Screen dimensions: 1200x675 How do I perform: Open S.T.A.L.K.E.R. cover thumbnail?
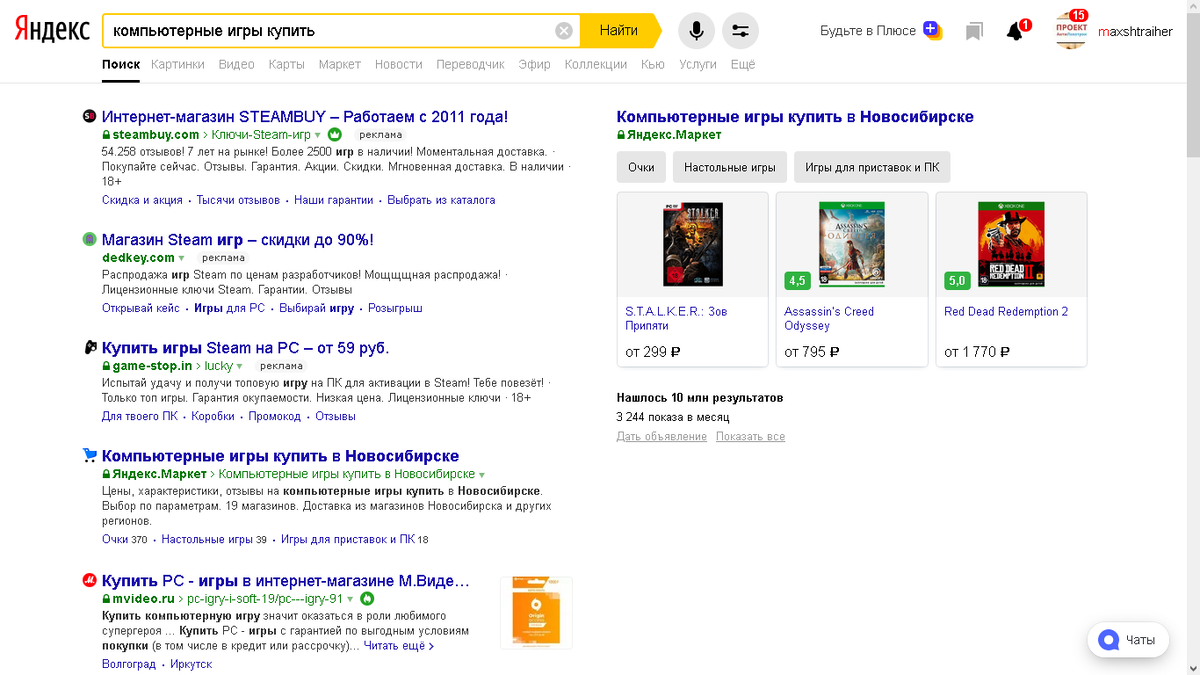tap(693, 244)
